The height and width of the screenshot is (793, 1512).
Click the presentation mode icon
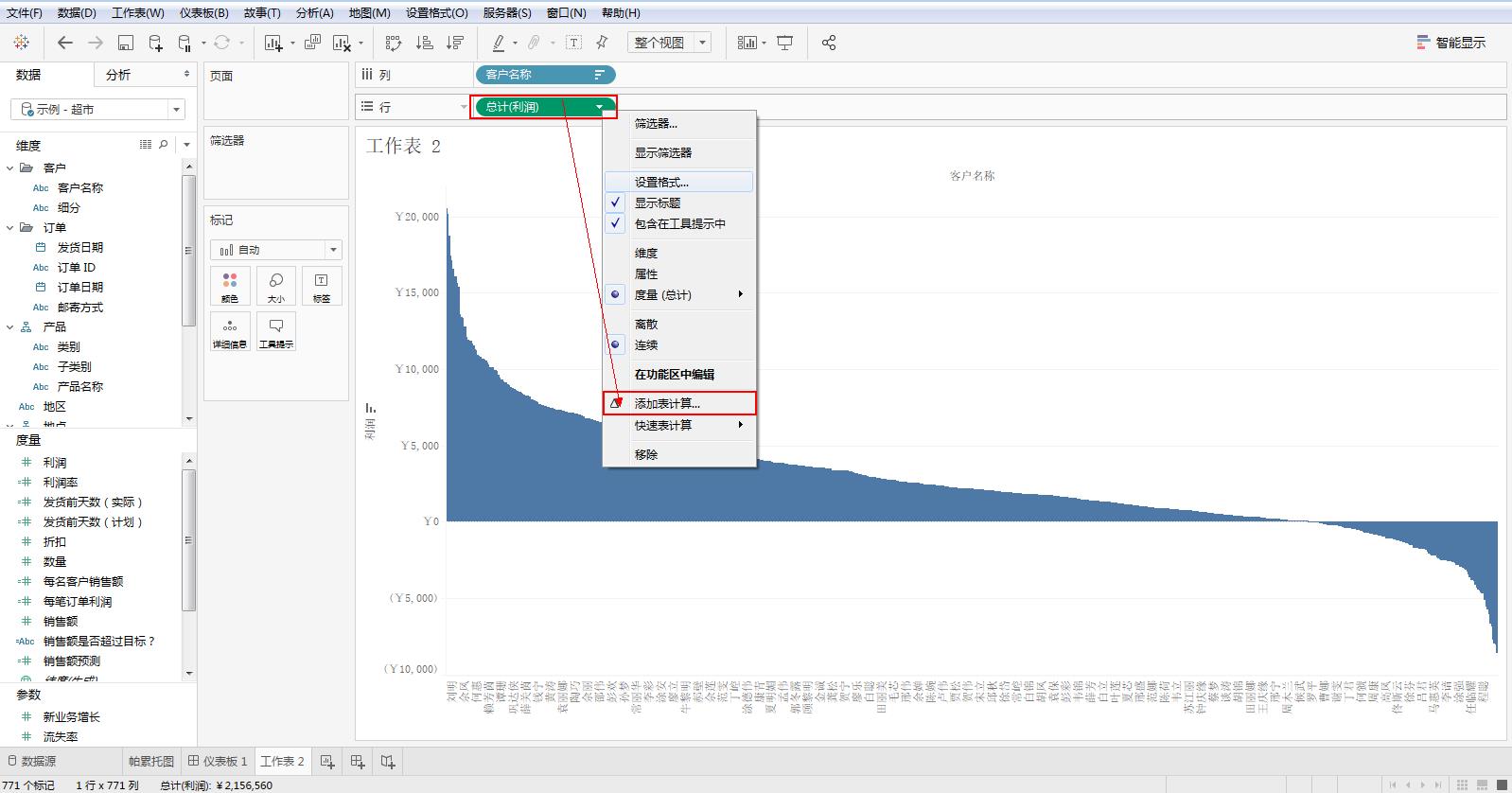click(x=785, y=43)
